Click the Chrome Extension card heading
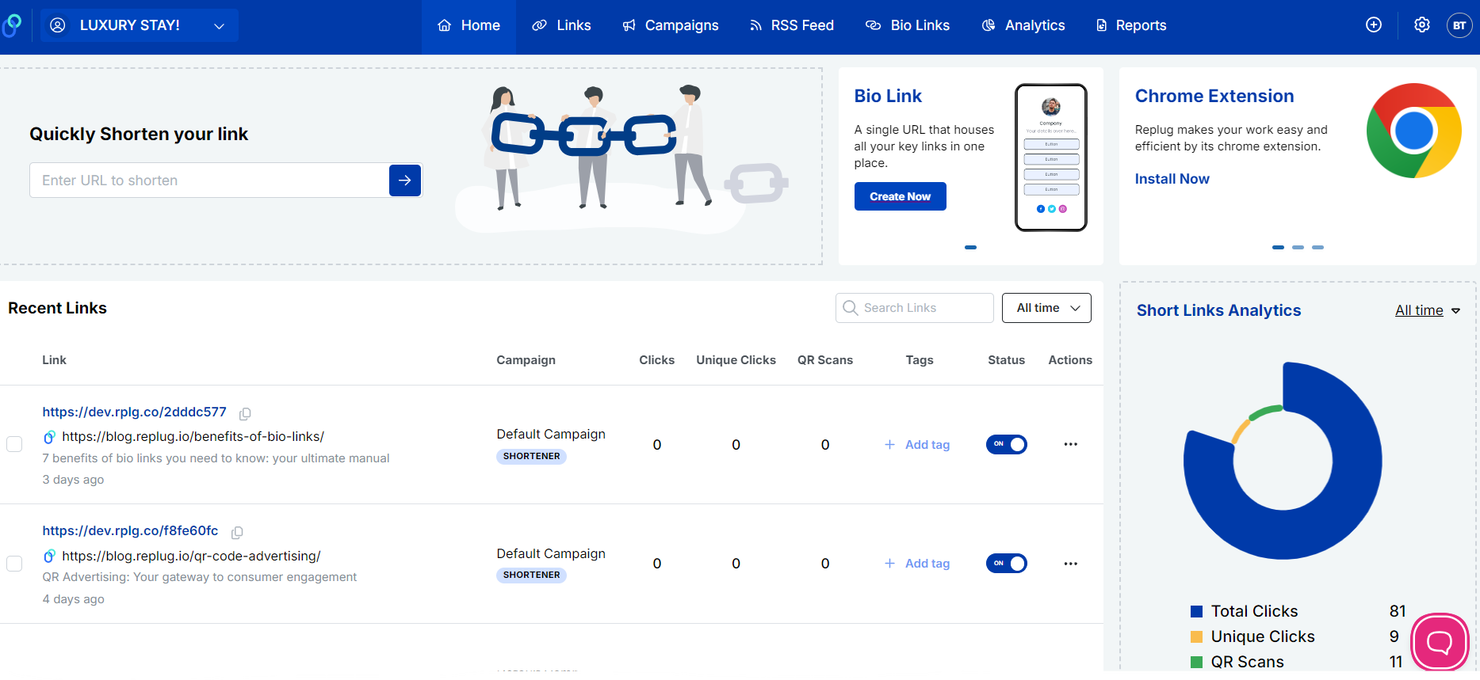The image size is (1480, 680). click(1214, 96)
